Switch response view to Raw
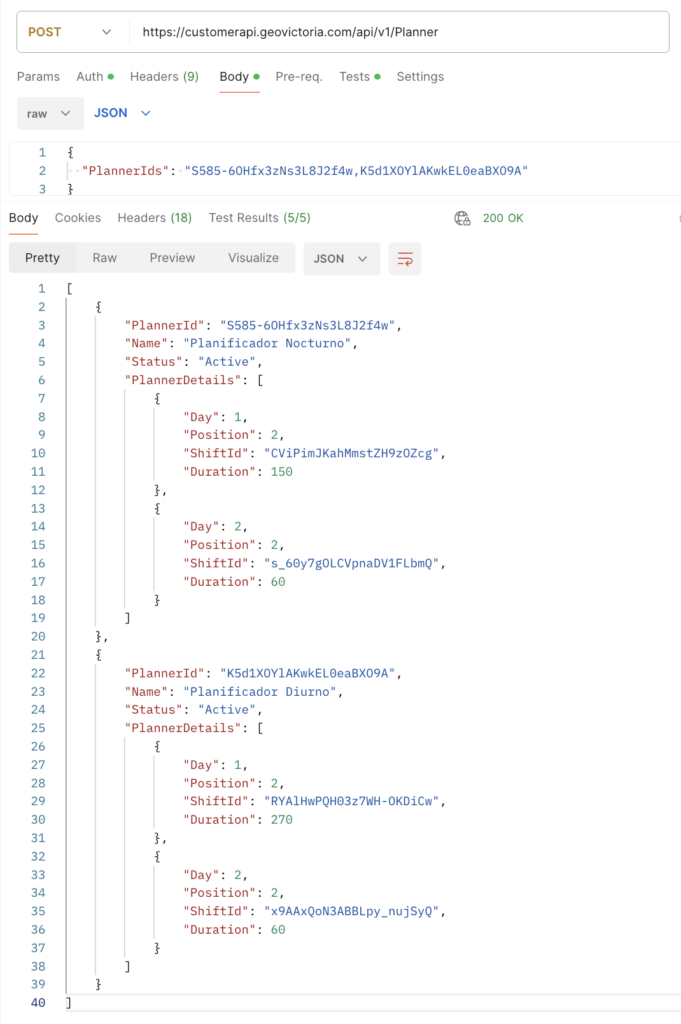 pyautogui.click(x=105, y=258)
